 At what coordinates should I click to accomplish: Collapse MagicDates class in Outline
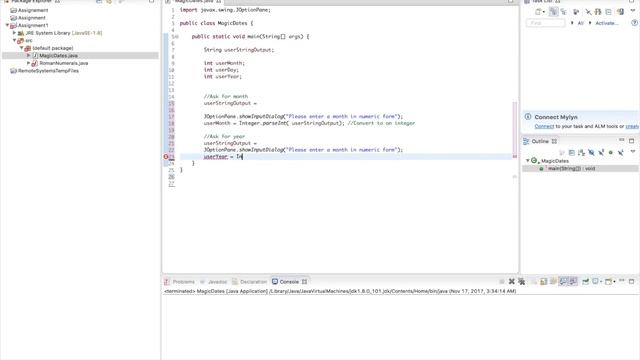[x=527, y=161]
